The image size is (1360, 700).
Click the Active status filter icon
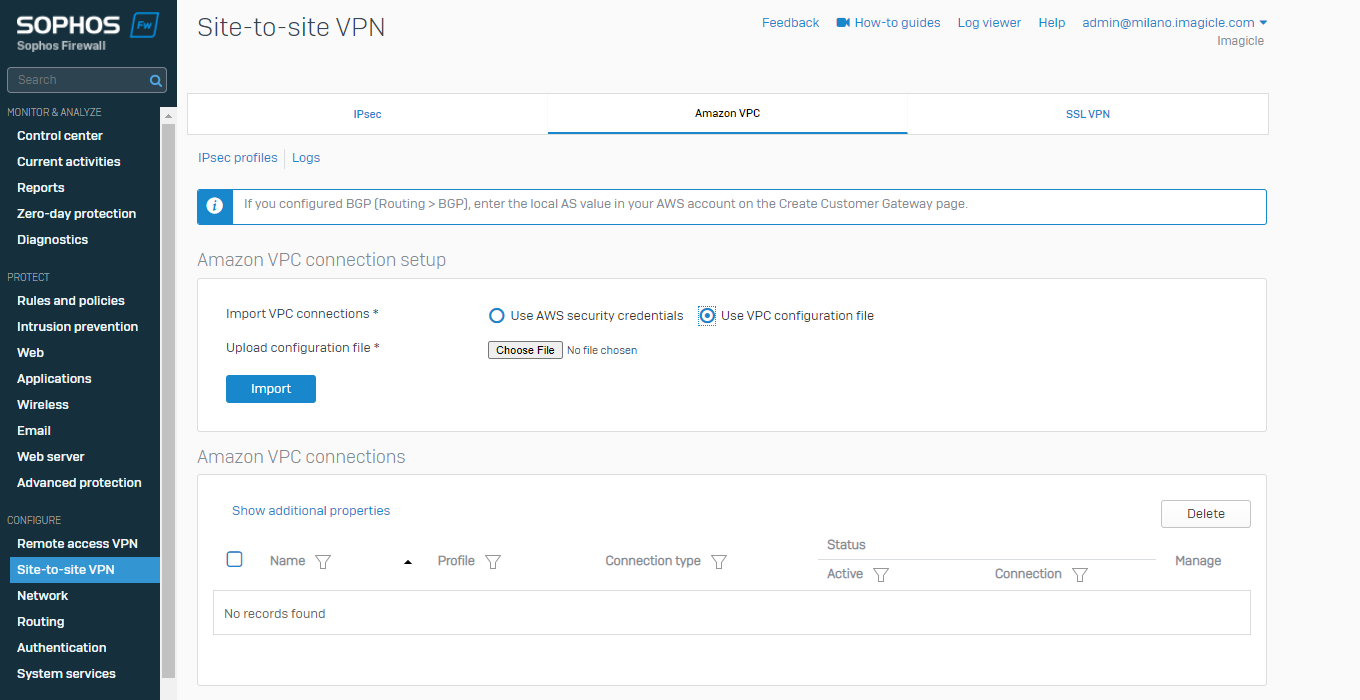pyautogui.click(x=880, y=575)
